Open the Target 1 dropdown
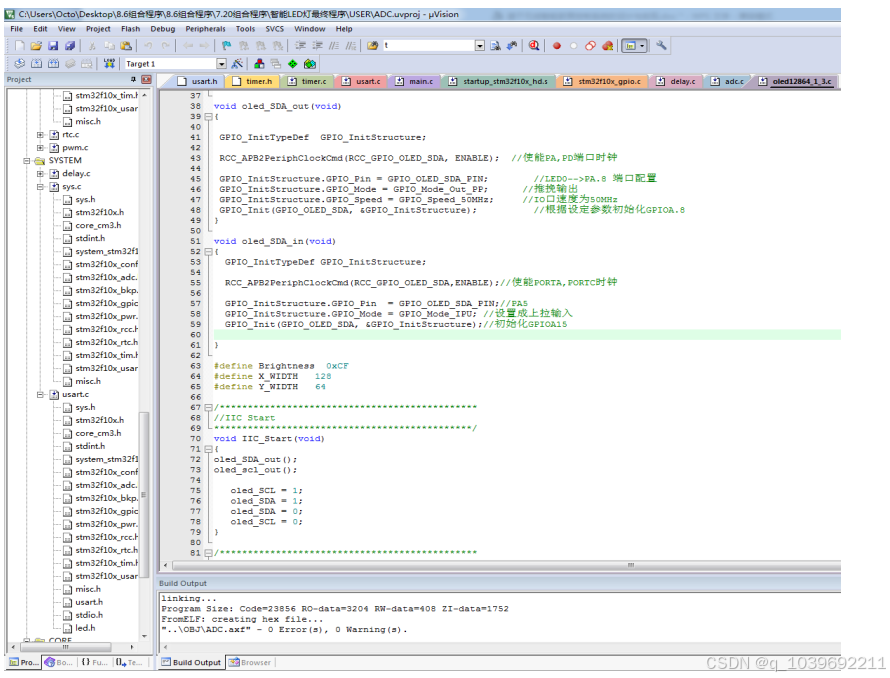This screenshot has width=890, height=678. point(221,64)
